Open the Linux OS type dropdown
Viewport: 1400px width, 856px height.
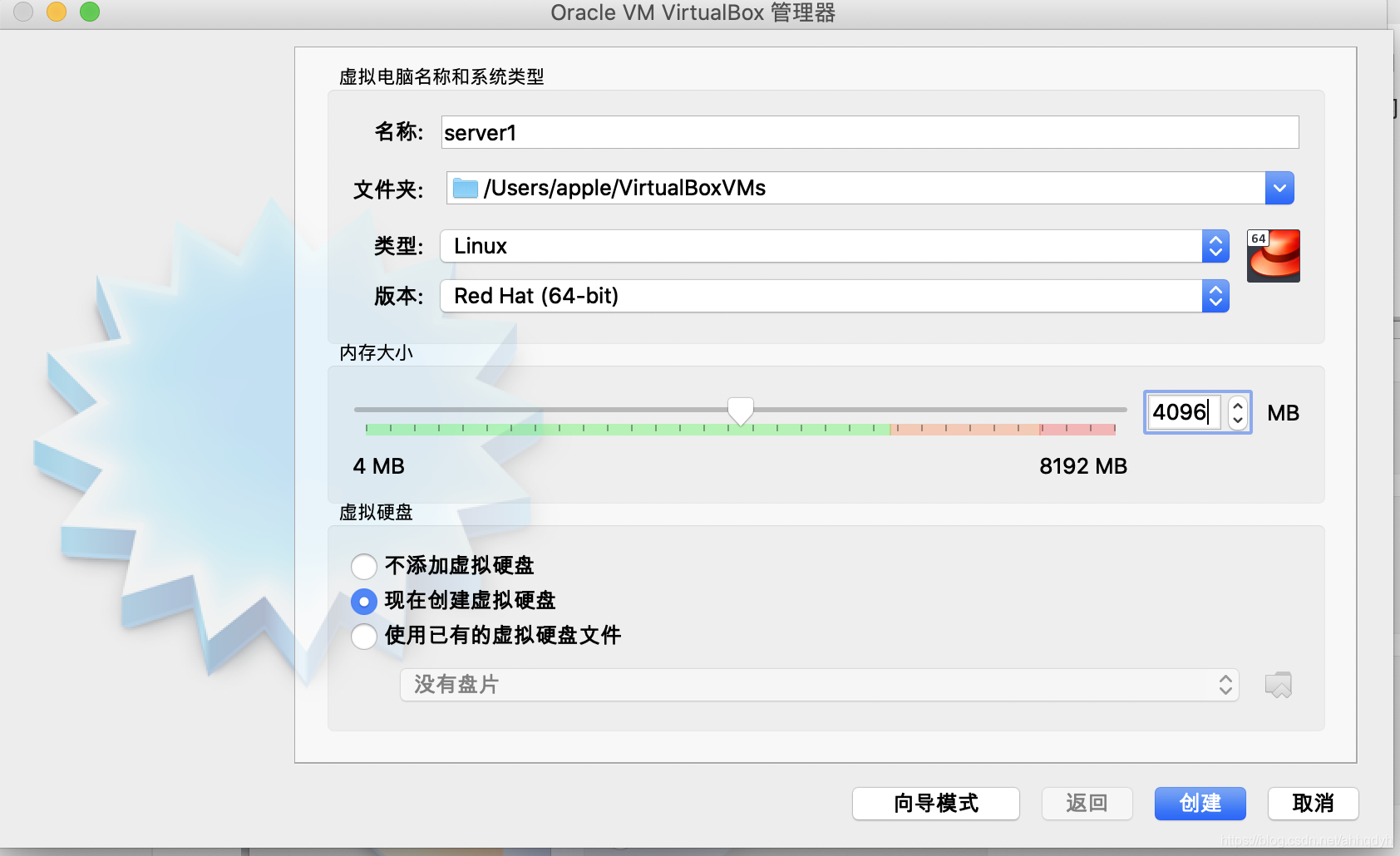[x=835, y=246]
